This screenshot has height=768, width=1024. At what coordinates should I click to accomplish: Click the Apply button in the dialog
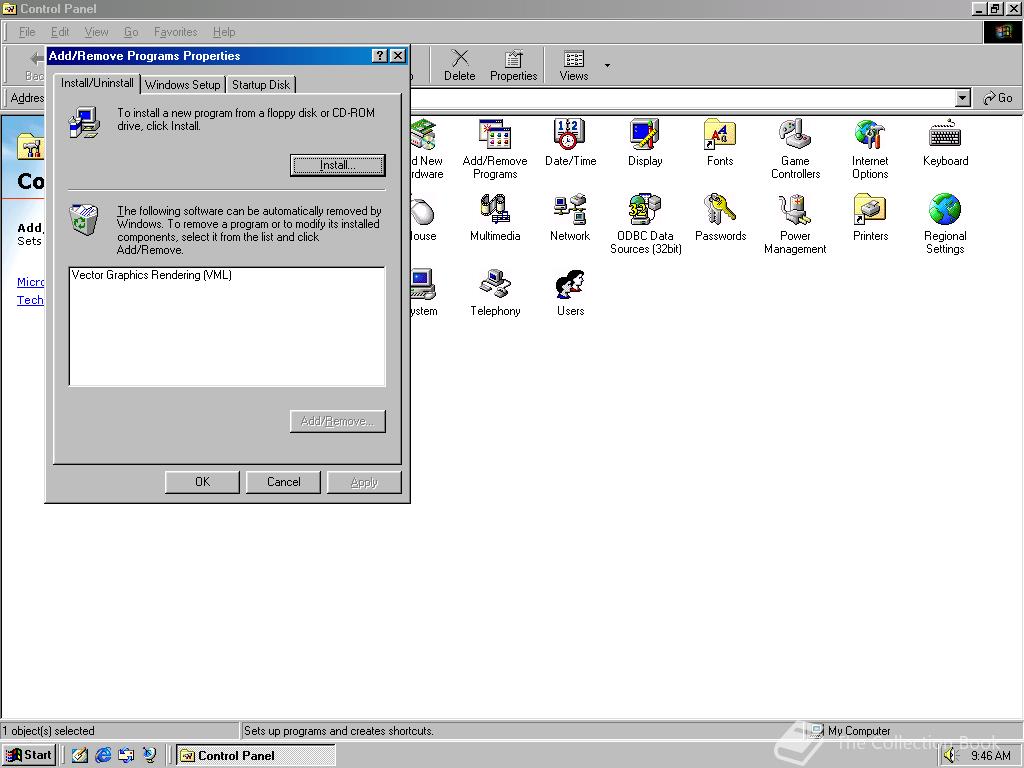[x=364, y=482]
